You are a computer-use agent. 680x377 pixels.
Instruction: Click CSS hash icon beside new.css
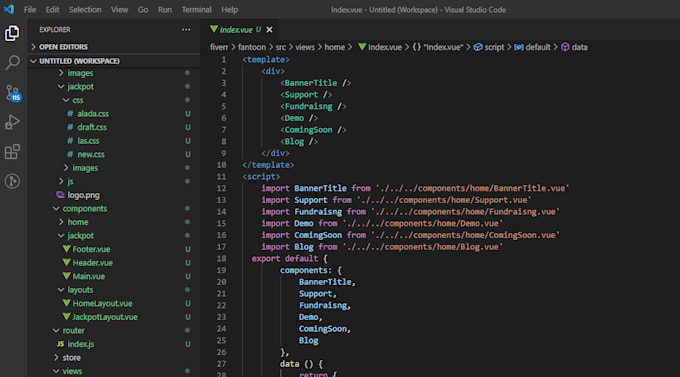click(70, 154)
